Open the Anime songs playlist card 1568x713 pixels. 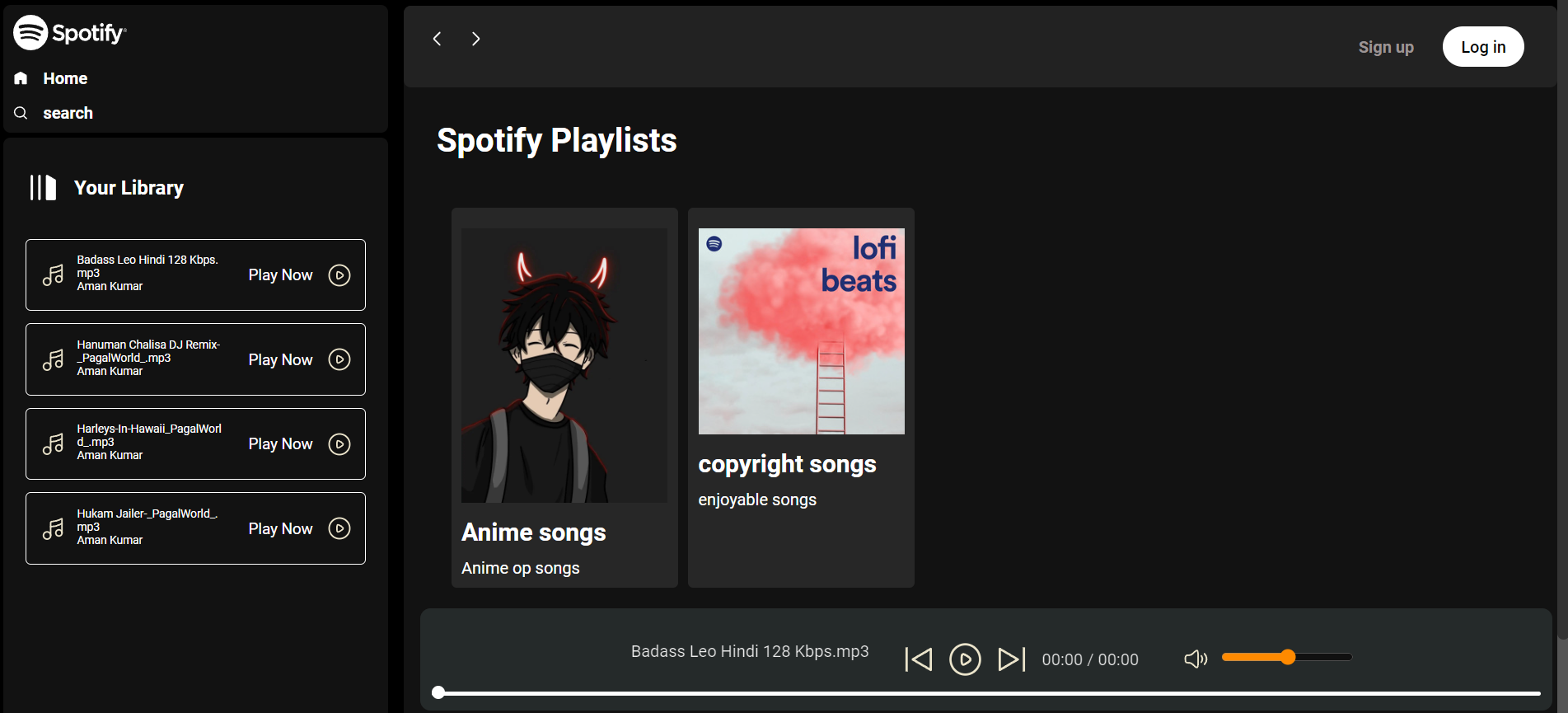pos(564,397)
